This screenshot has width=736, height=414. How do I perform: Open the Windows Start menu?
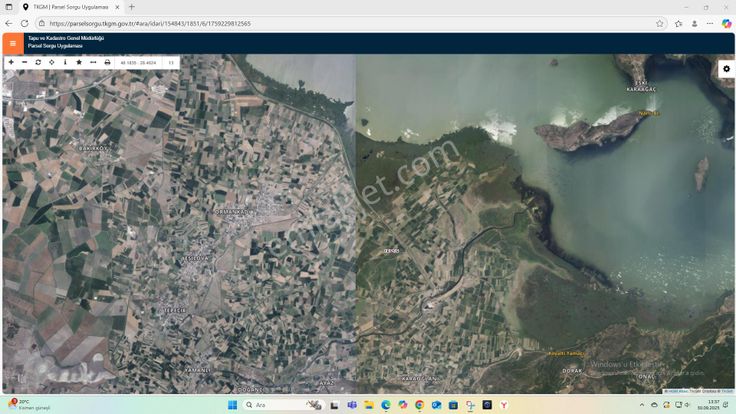tap(231, 405)
